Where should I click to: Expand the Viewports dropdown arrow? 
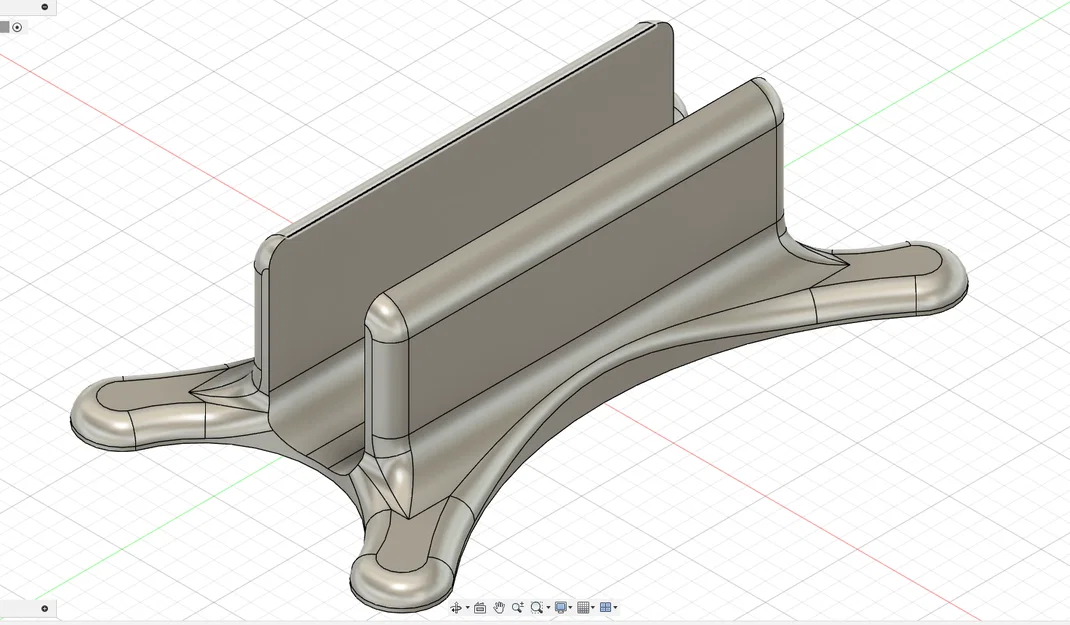tap(616, 607)
